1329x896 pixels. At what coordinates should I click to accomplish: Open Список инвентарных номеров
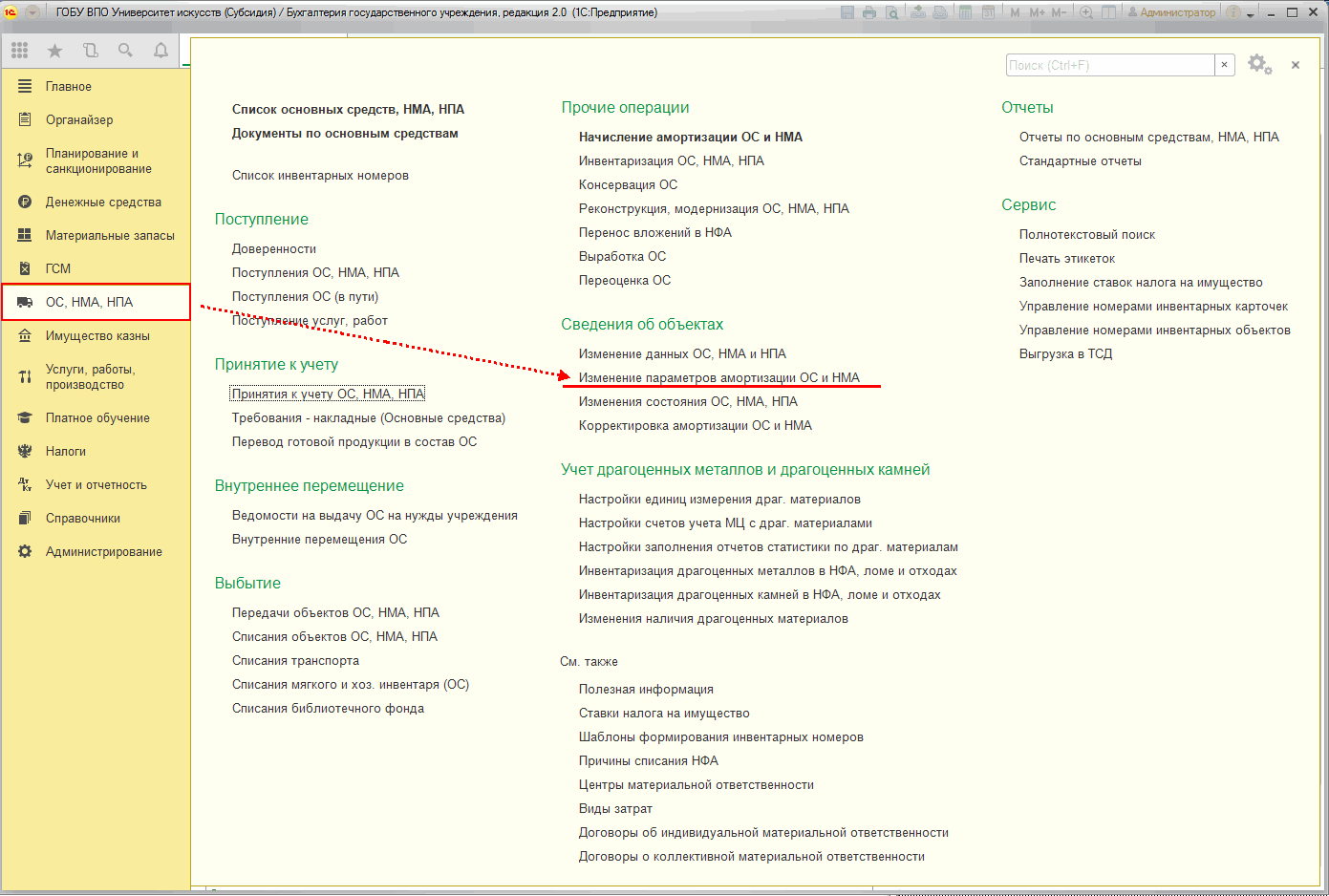point(320,175)
